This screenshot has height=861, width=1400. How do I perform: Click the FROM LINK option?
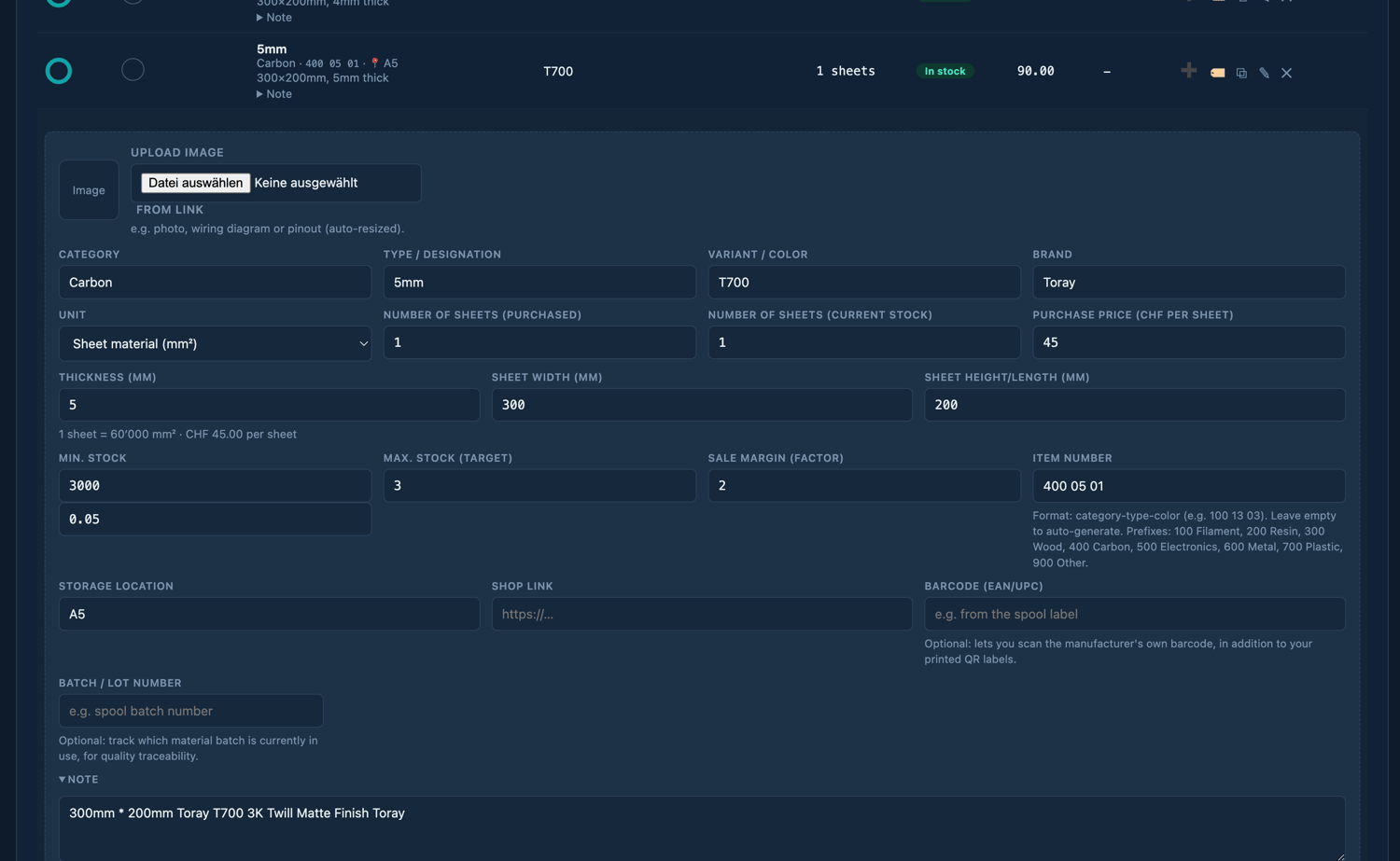point(170,210)
